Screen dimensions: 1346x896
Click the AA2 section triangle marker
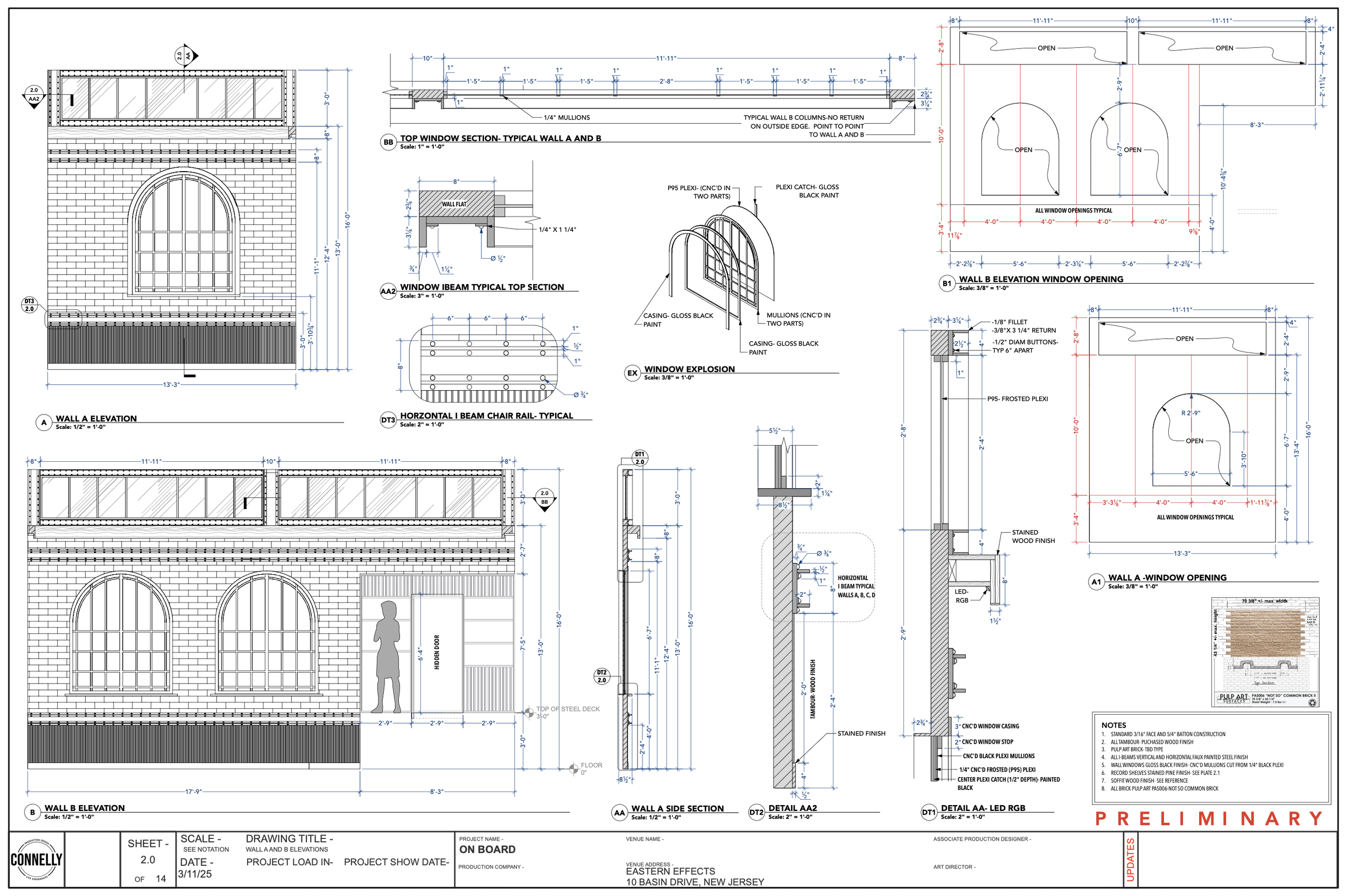pyautogui.click(x=34, y=95)
